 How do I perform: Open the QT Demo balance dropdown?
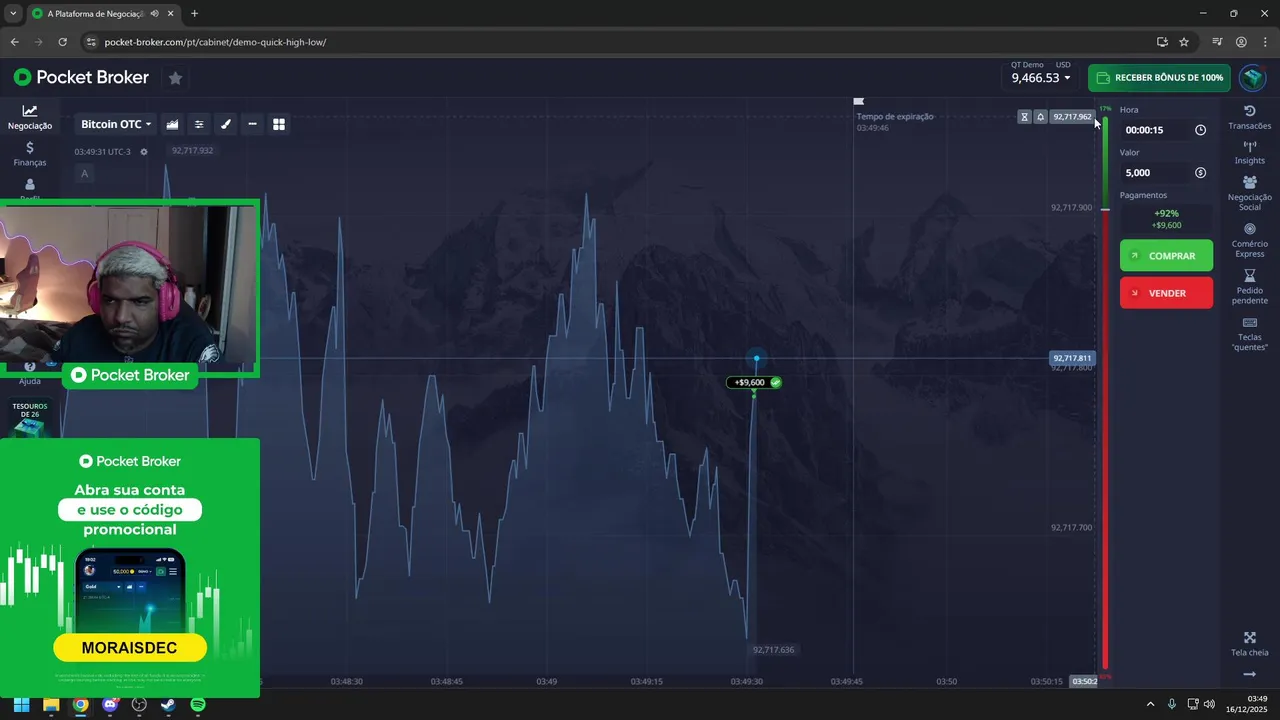[1041, 77]
